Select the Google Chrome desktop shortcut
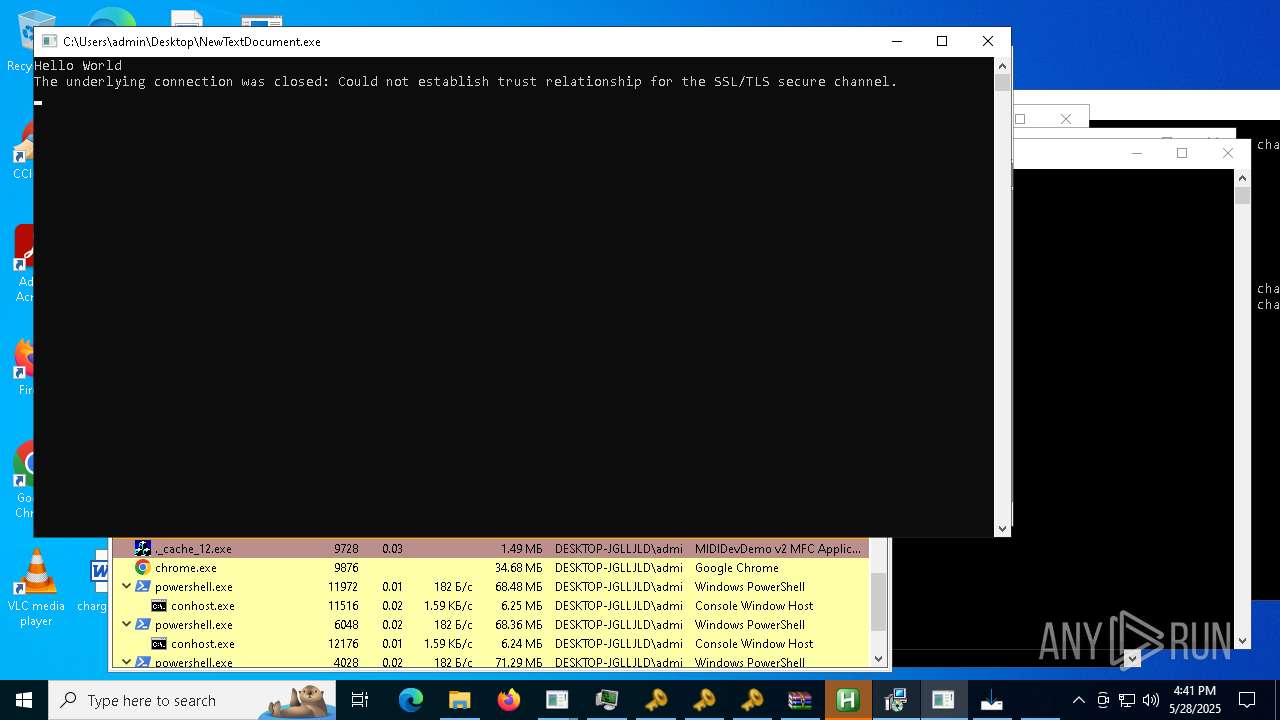Viewport: 1280px width, 720px height. pos(22,480)
